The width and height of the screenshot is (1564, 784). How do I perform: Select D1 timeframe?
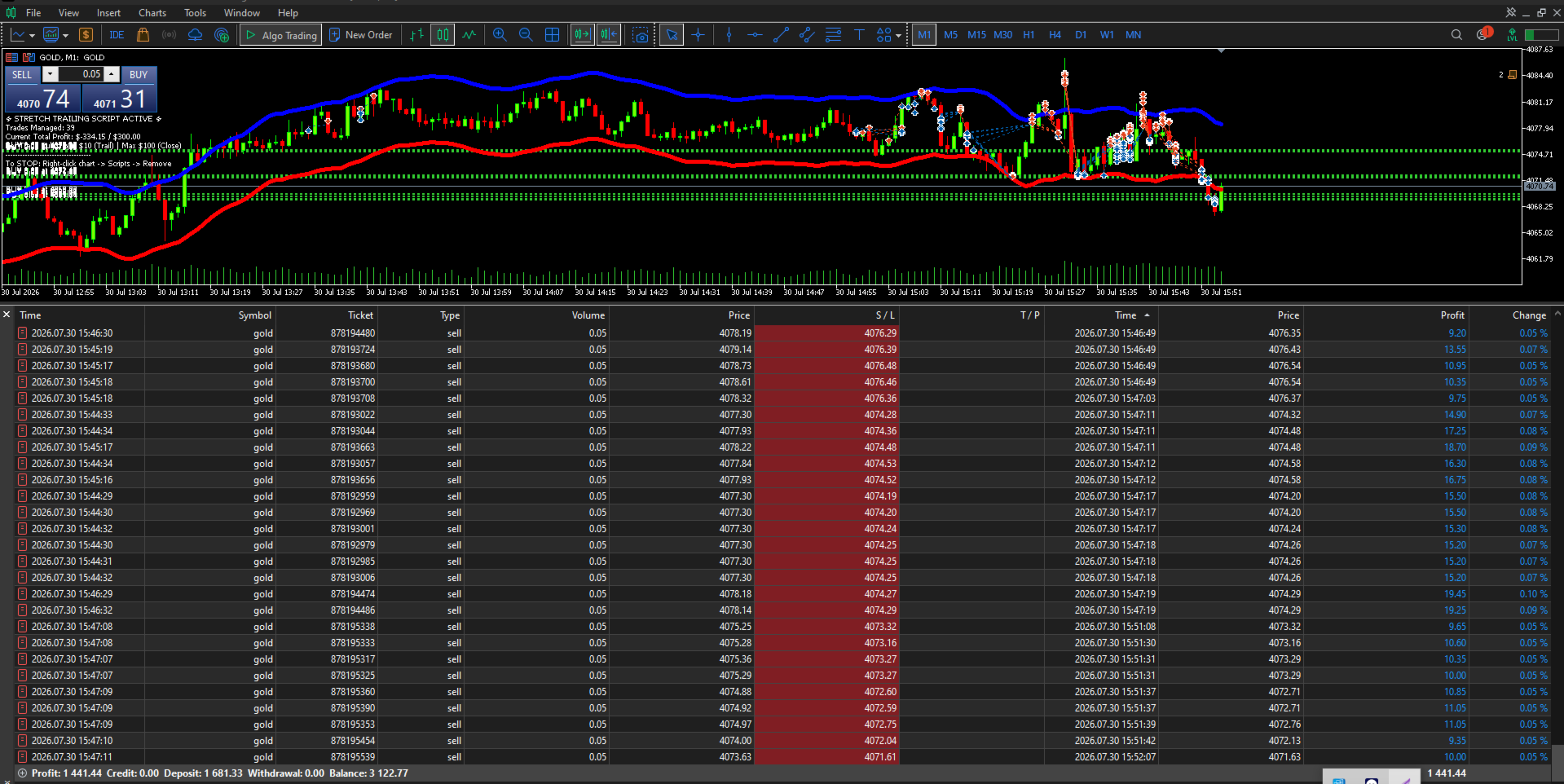pos(1081,35)
